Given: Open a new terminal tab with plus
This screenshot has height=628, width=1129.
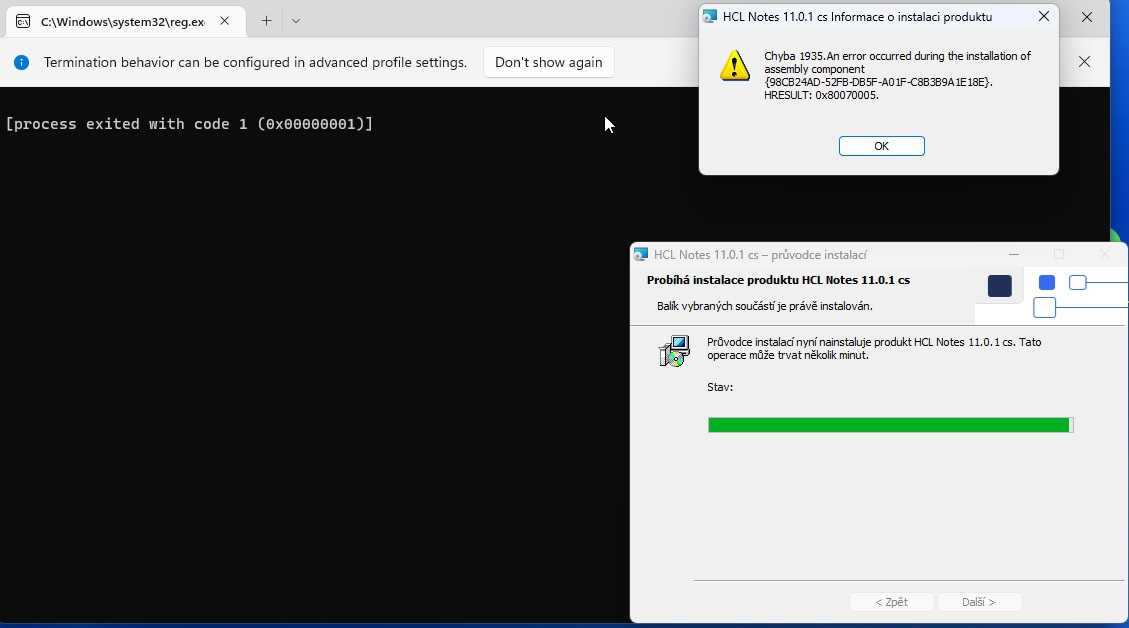Looking at the screenshot, I should pos(266,21).
